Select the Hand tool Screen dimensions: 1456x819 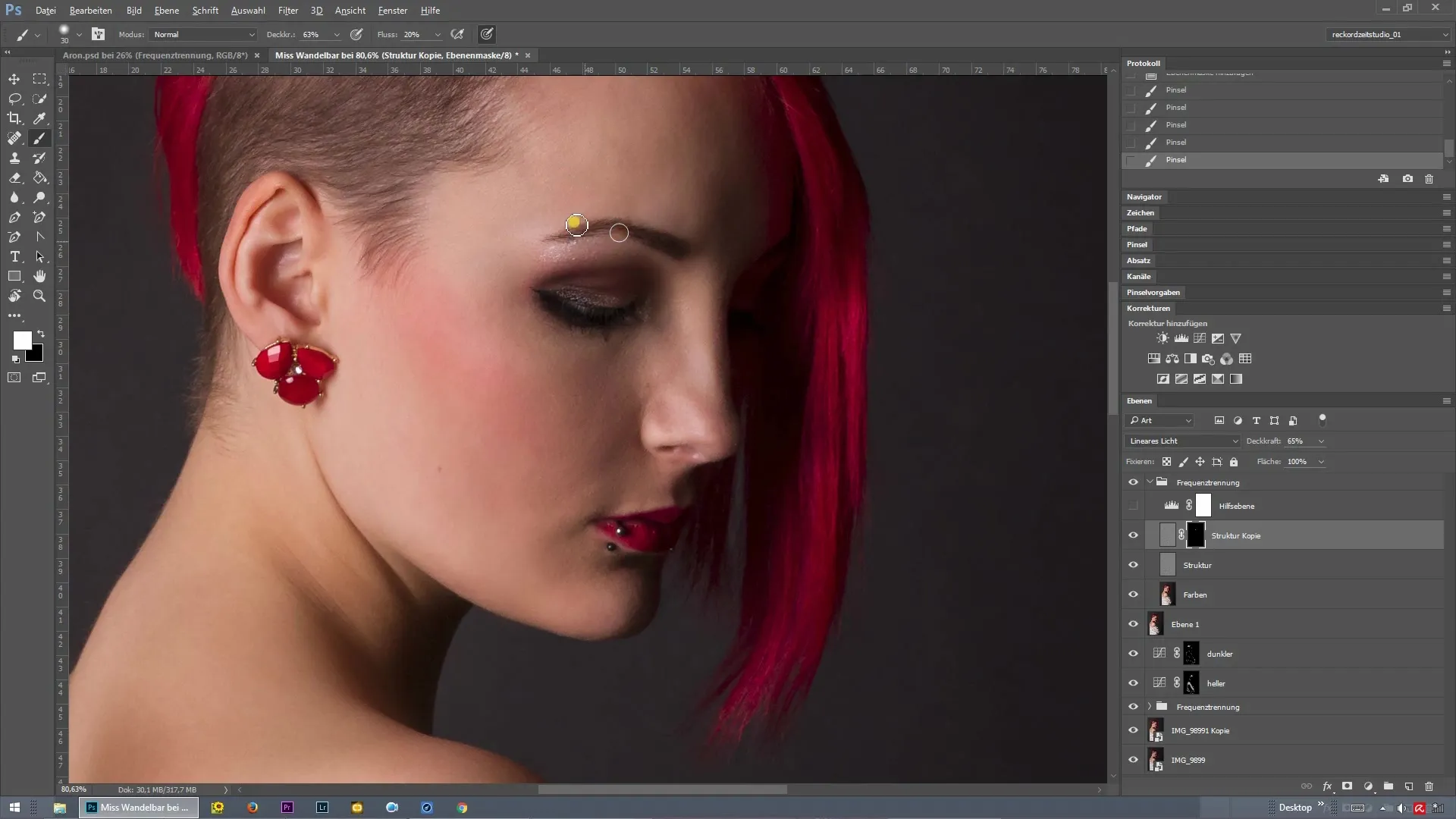click(39, 276)
